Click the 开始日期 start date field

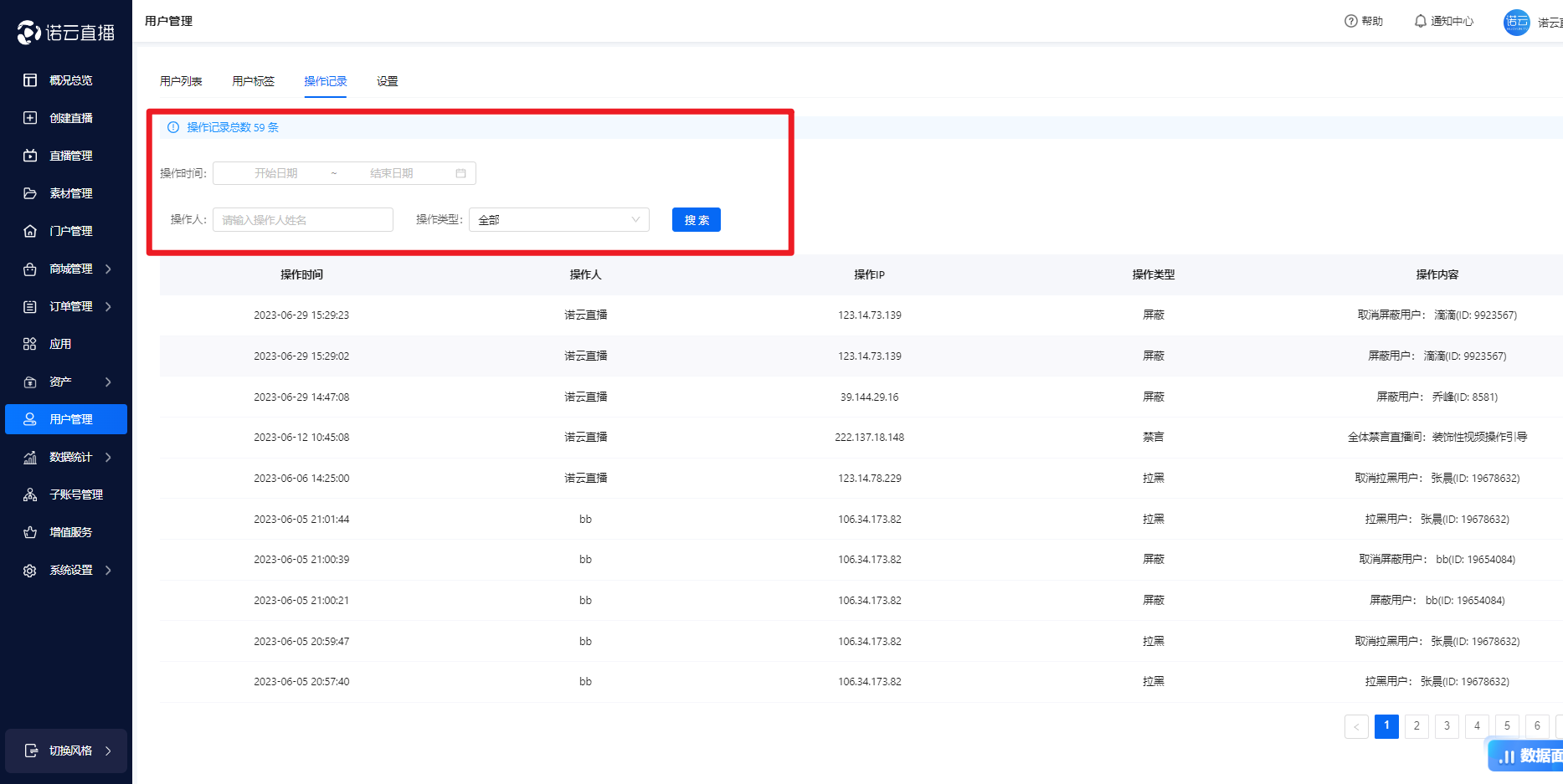pos(276,173)
